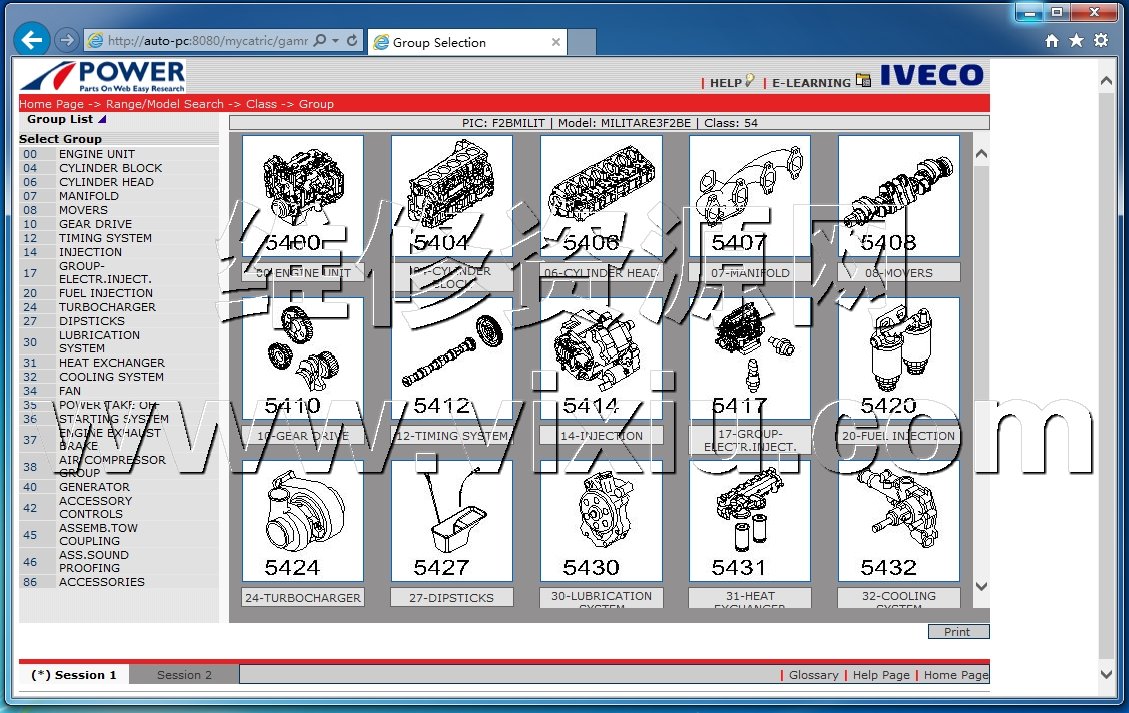The width and height of the screenshot is (1129, 713).
Task: Open the address bar search dropdown arrow
Action: (x=335, y=41)
